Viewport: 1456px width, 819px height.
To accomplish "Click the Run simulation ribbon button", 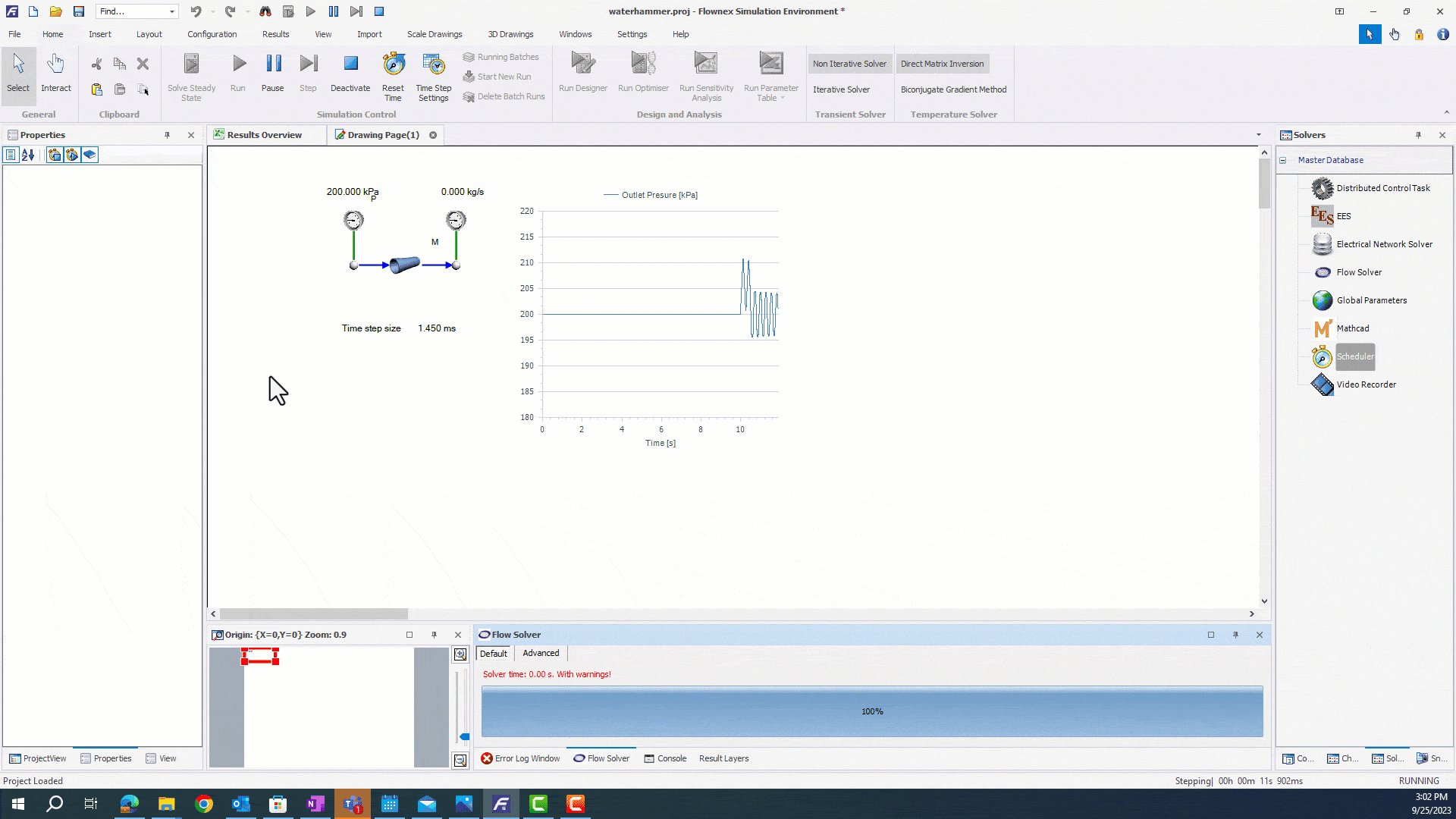I will coord(238,74).
